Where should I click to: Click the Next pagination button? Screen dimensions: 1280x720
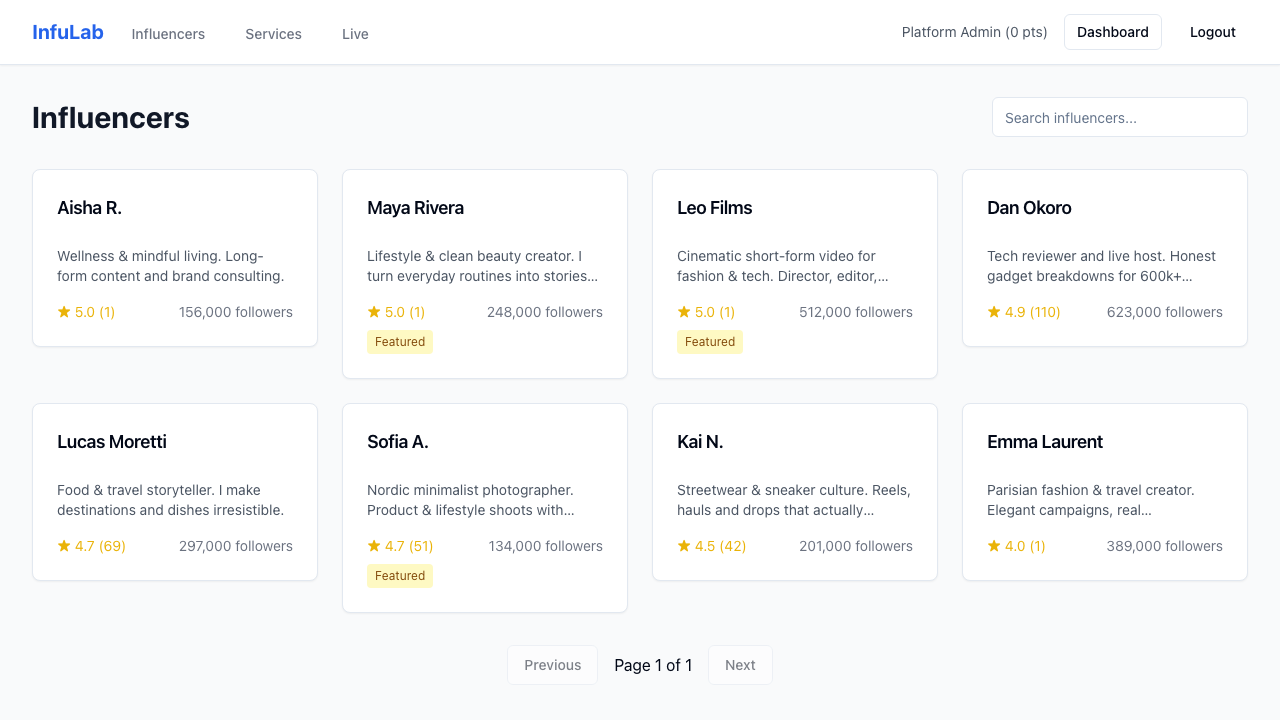(x=740, y=665)
